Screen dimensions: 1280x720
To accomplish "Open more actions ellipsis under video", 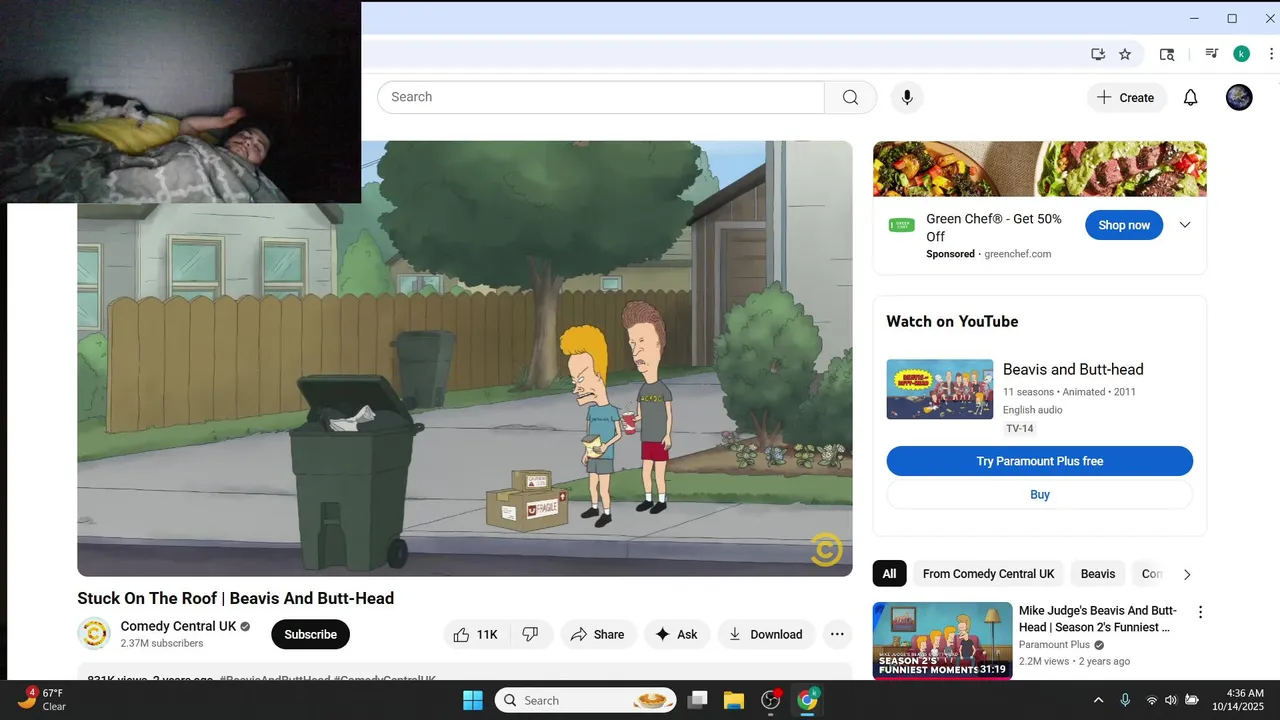I will coord(838,634).
